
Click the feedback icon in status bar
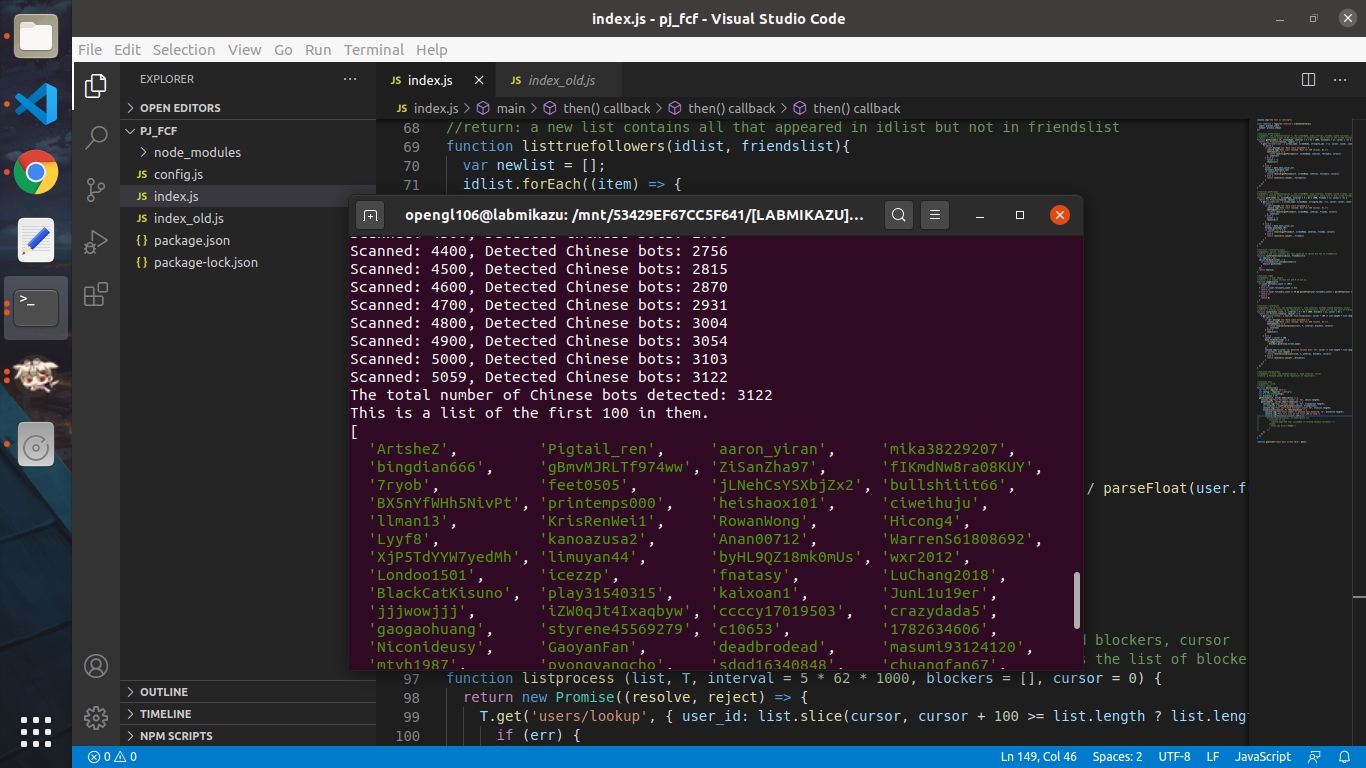pyautogui.click(x=1314, y=757)
